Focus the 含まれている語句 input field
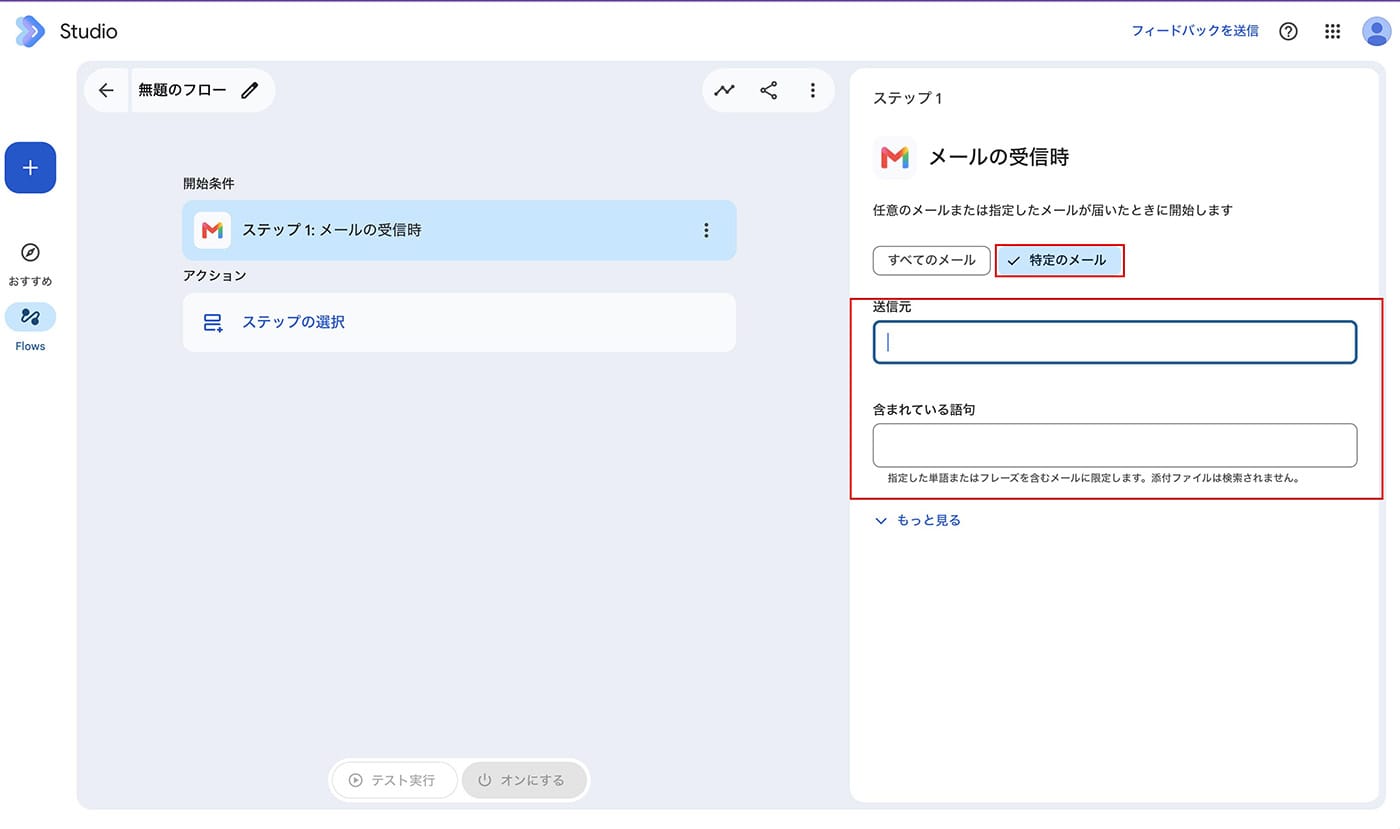This screenshot has height=829, width=1400. pyautogui.click(x=1115, y=445)
